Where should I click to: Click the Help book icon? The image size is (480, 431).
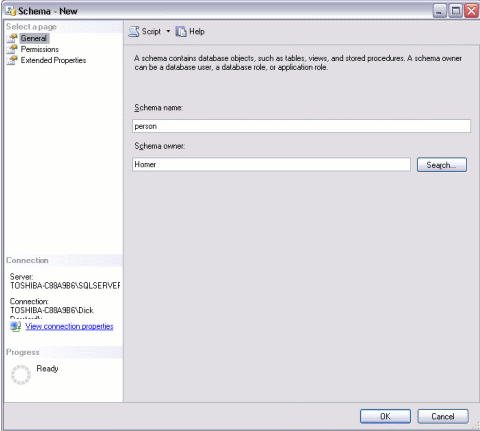click(181, 32)
